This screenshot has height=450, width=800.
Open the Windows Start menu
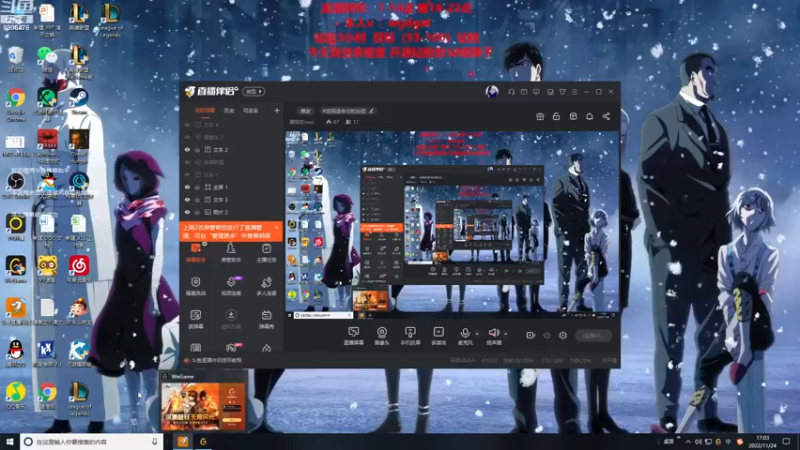point(10,441)
